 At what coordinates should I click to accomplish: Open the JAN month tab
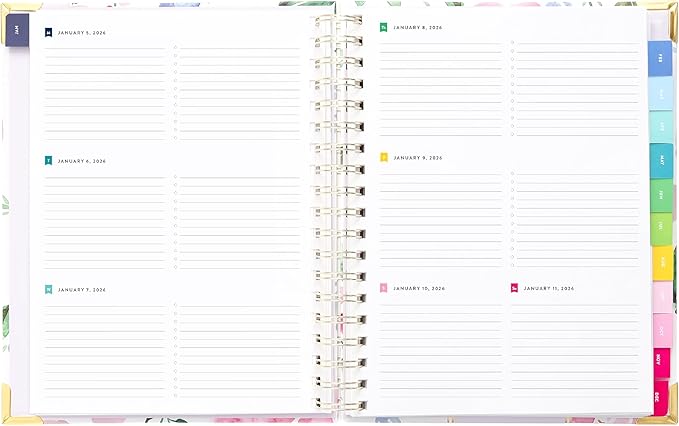17,30
